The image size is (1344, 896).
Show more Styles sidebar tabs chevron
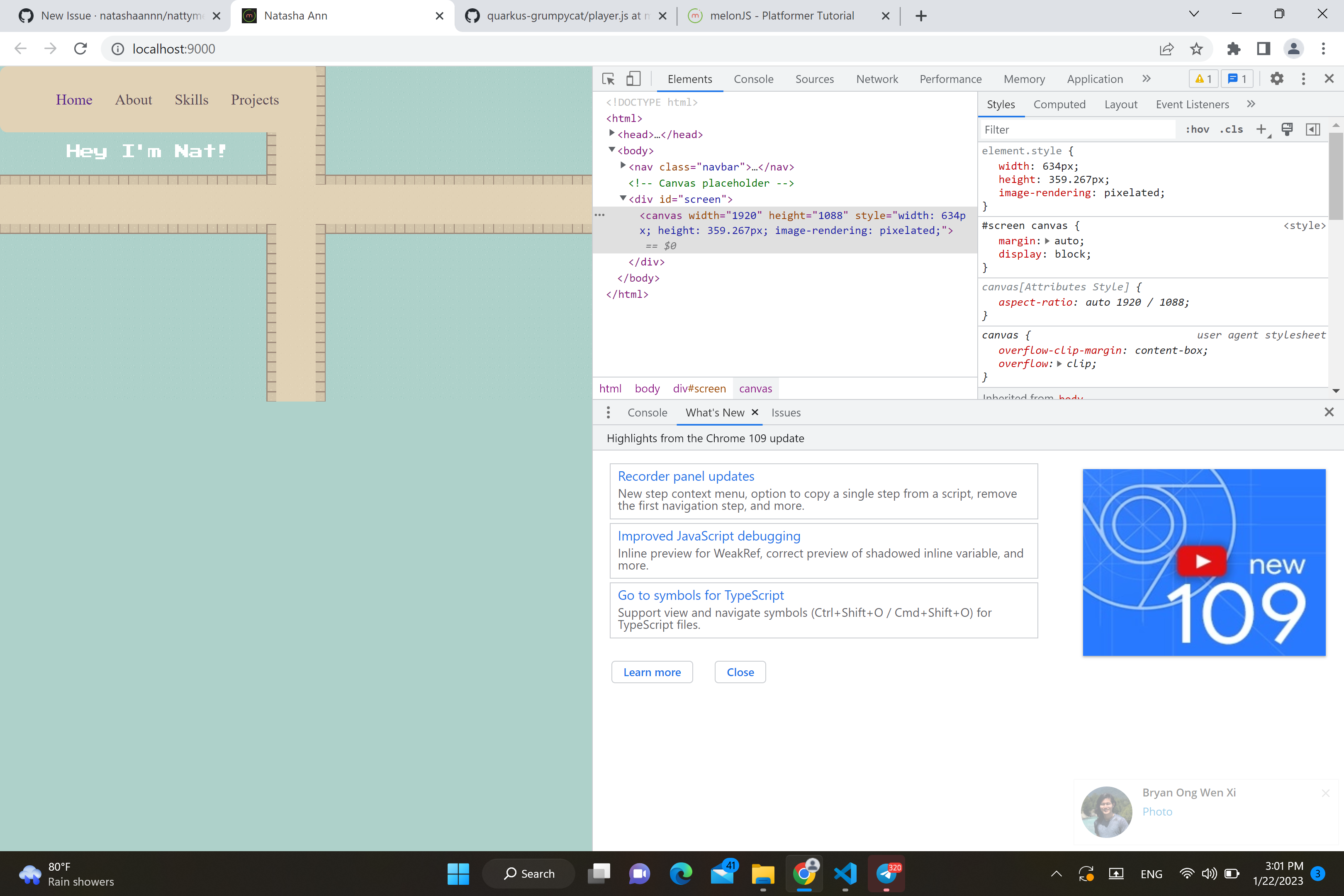point(1251,104)
